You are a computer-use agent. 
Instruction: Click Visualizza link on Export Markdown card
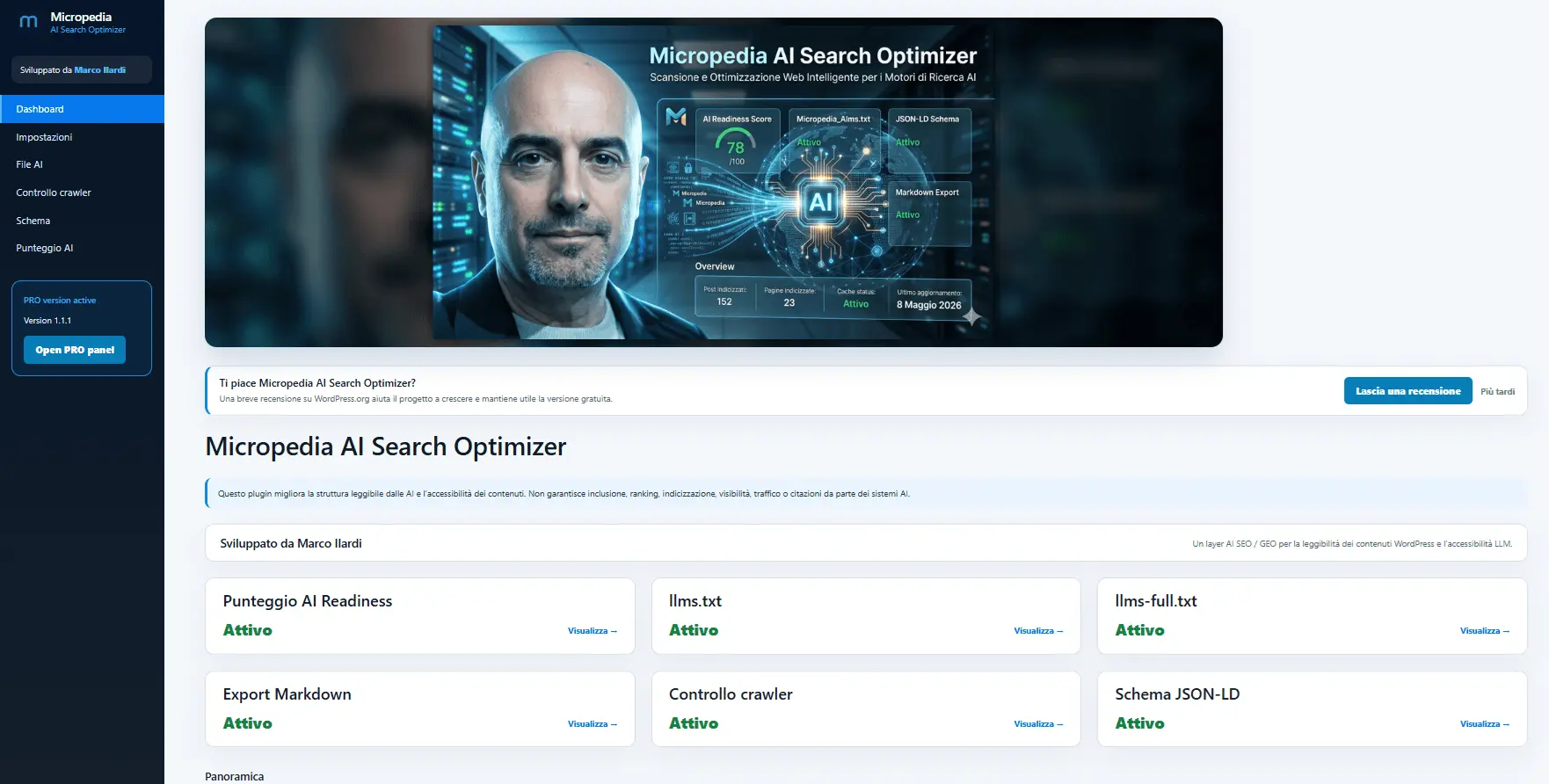coord(593,724)
